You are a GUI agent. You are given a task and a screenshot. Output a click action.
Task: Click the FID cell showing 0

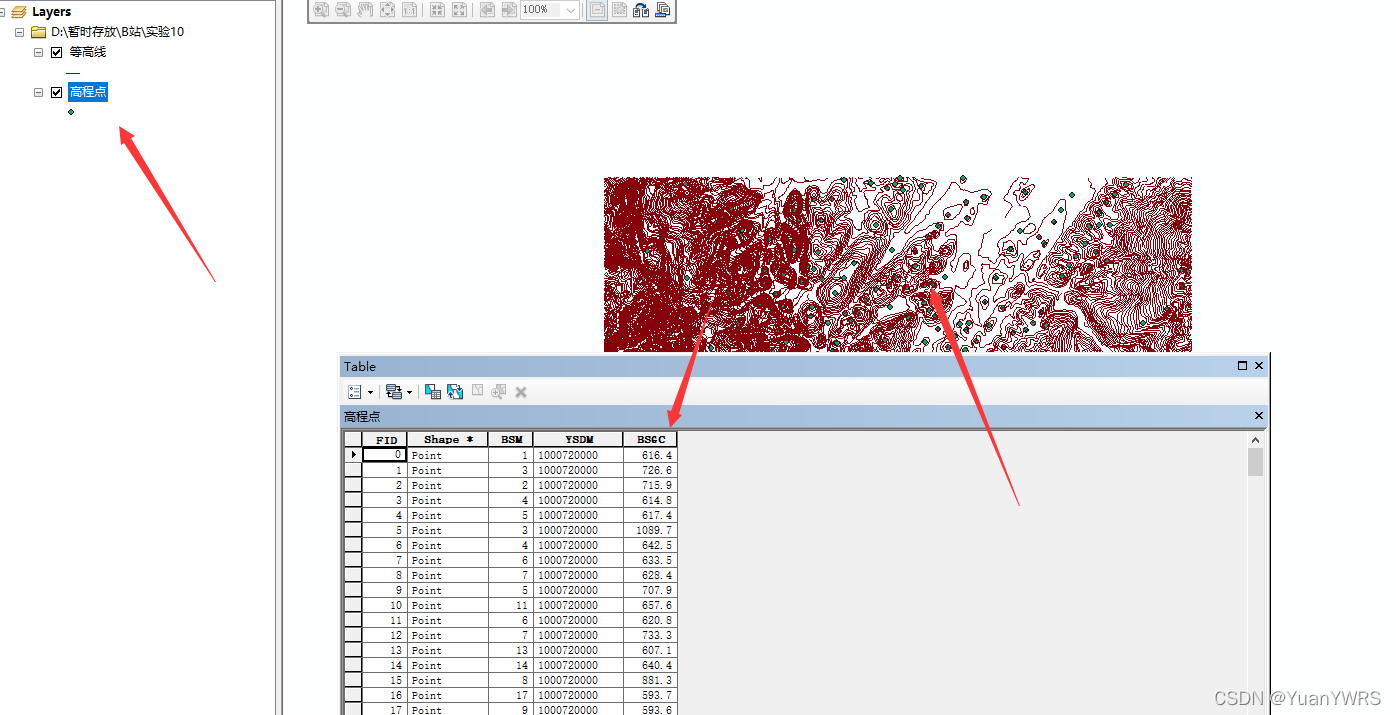tap(385, 455)
